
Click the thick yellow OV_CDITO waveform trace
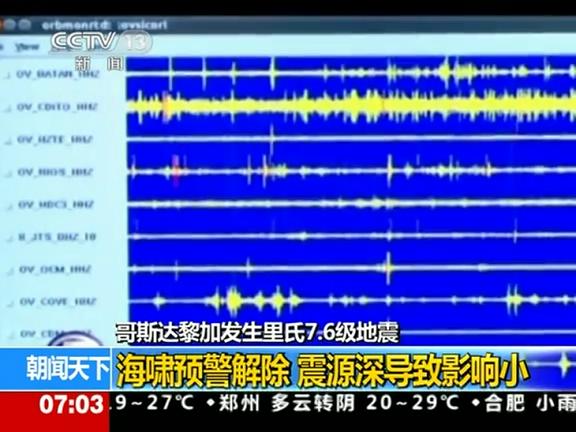tap(352, 105)
